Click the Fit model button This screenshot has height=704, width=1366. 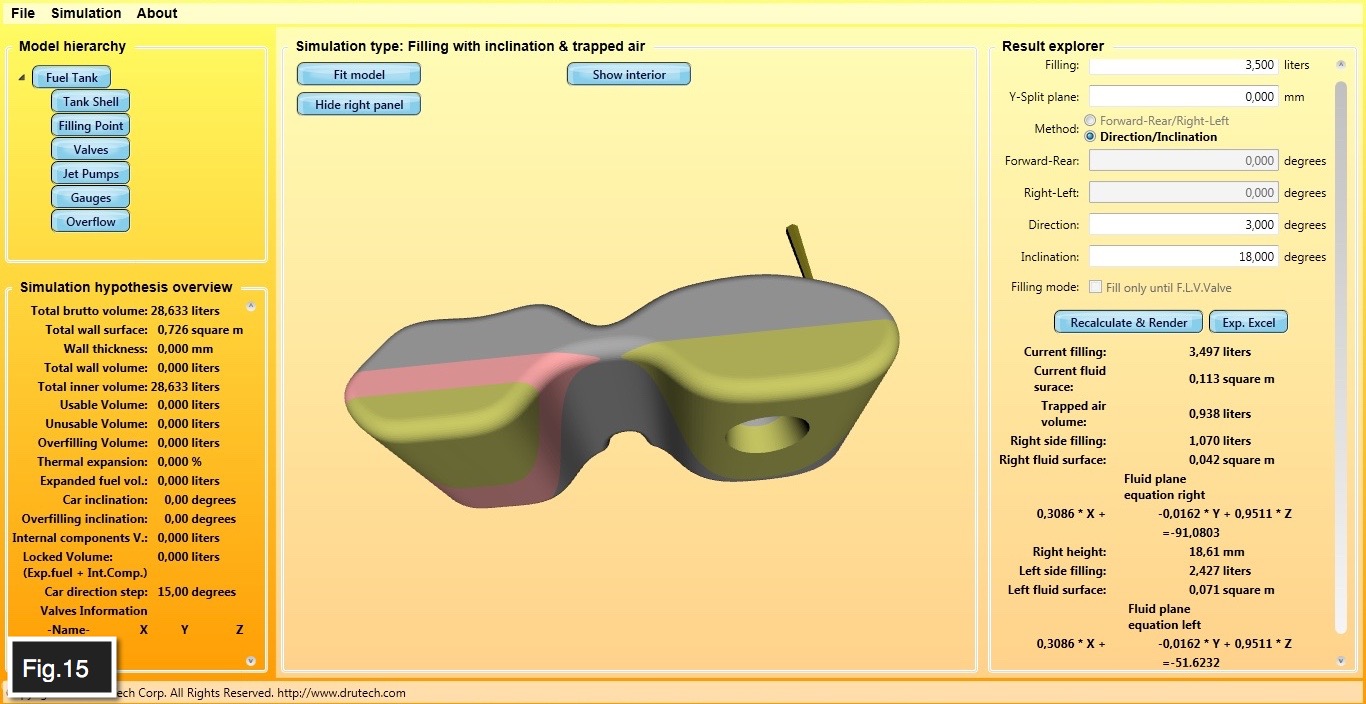pos(359,75)
